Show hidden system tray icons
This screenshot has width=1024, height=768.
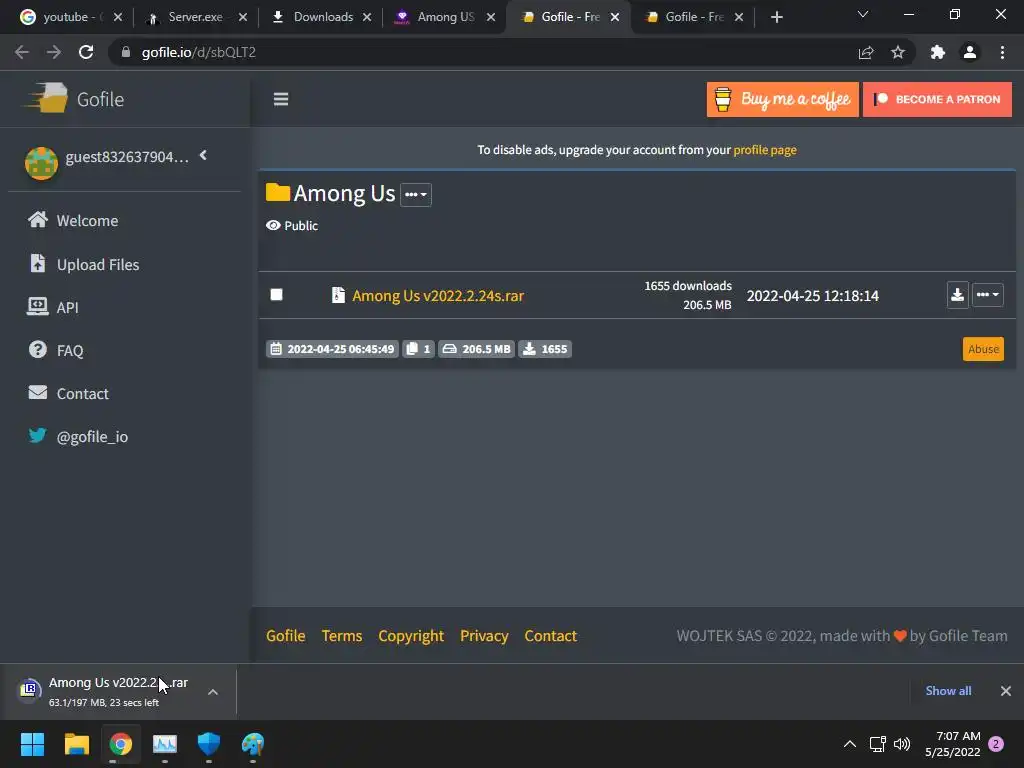coord(850,744)
